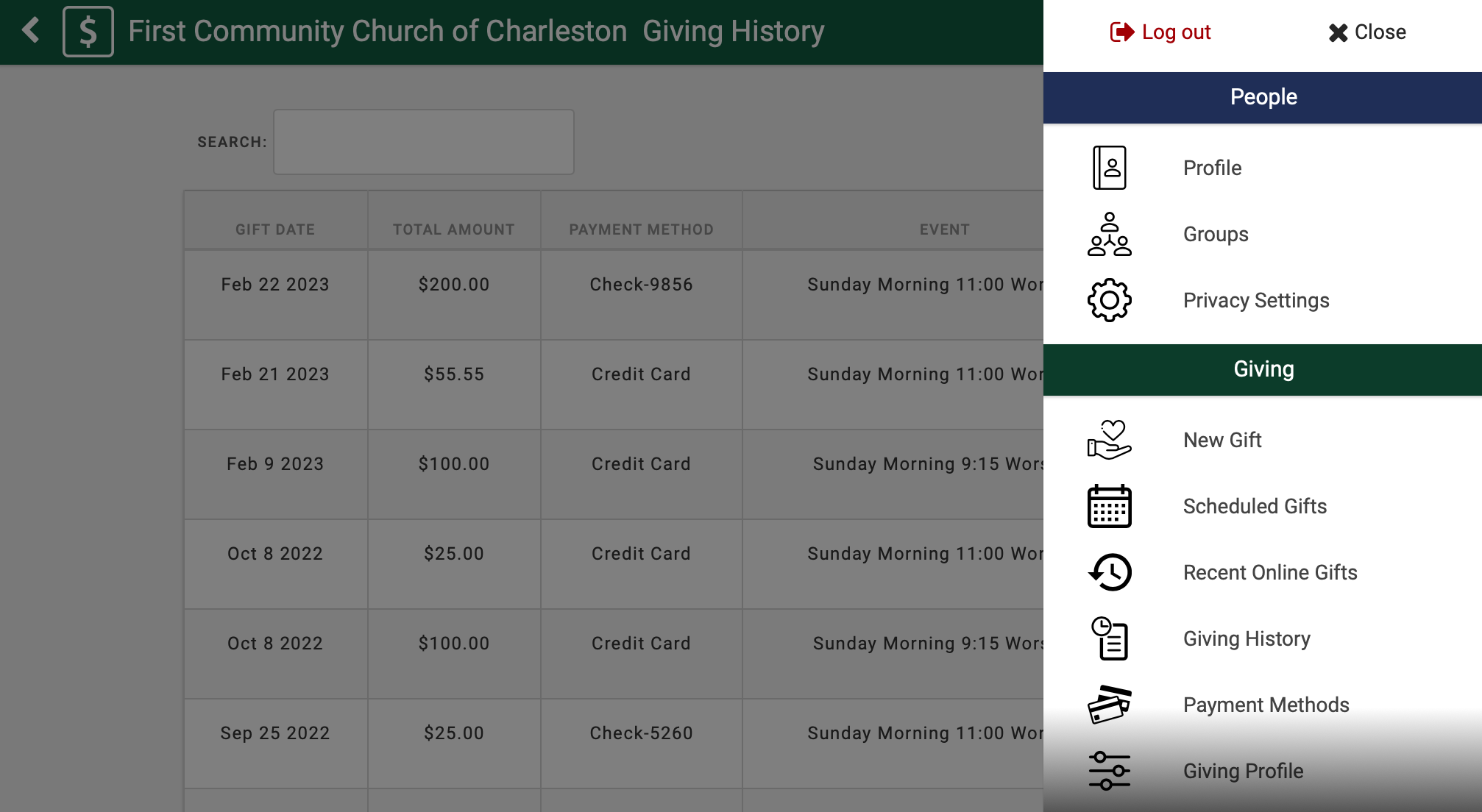Click the Privacy Settings gear icon
The height and width of the screenshot is (812, 1482).
click(1109, 300)
